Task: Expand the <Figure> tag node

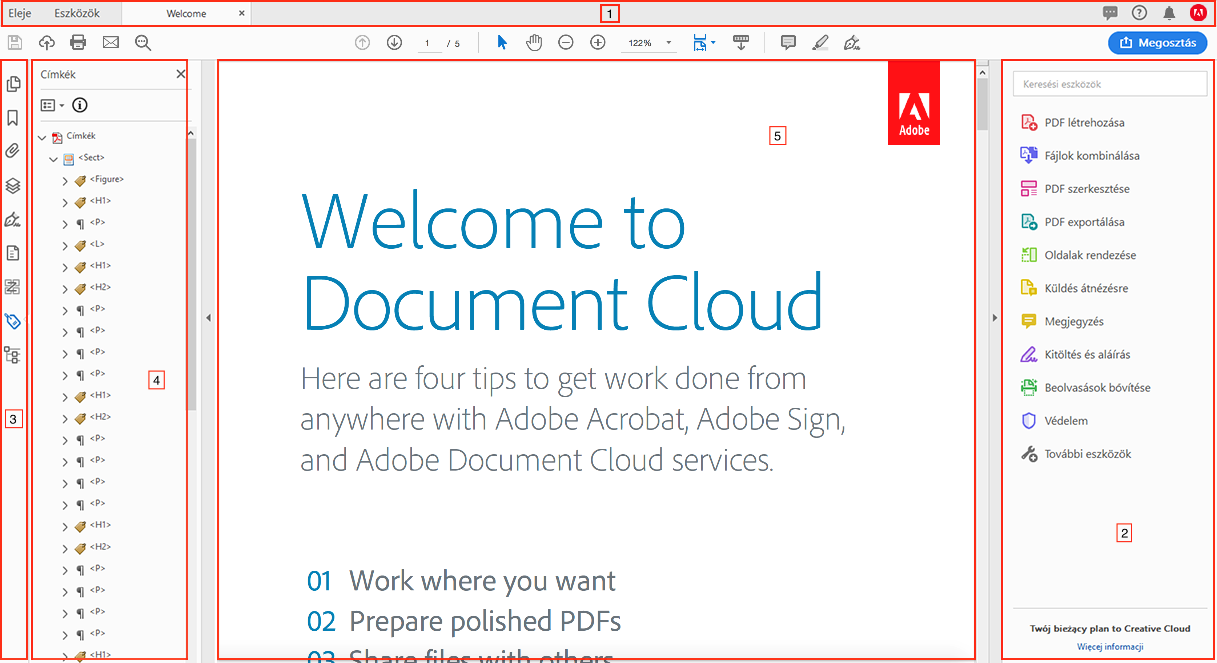Action: [65, 180]
